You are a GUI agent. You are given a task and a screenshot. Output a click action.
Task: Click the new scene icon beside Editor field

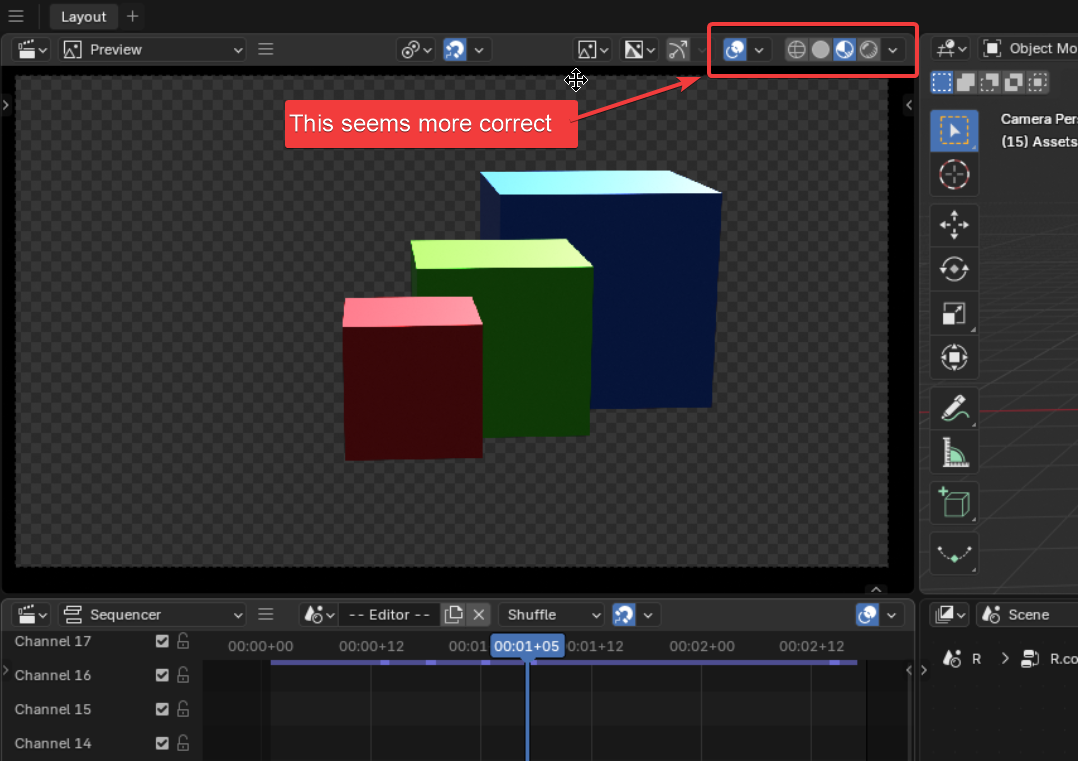click(x=453, y=615)
